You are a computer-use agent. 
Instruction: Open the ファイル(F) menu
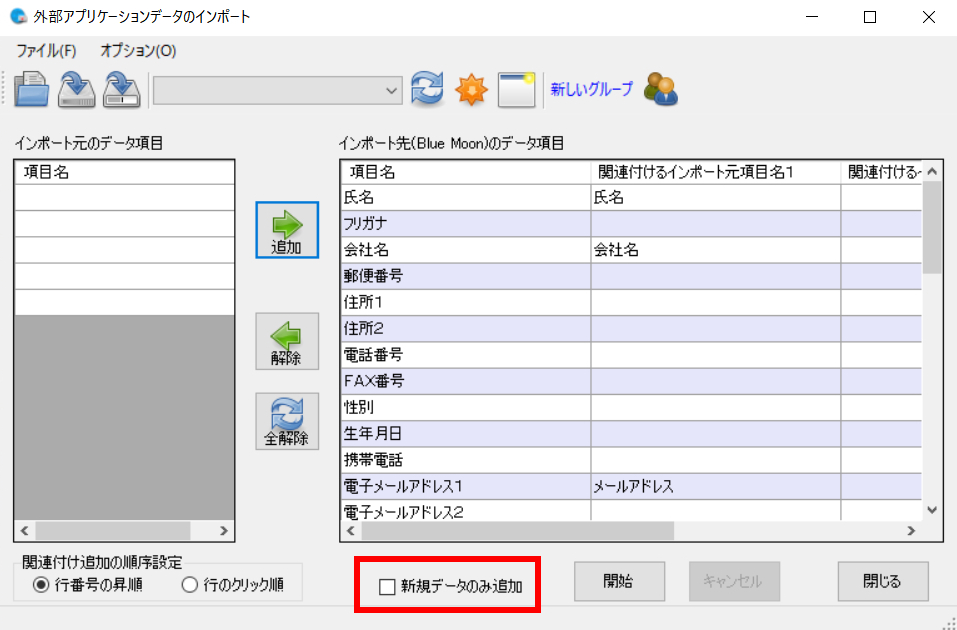click(x=46, y=50)
